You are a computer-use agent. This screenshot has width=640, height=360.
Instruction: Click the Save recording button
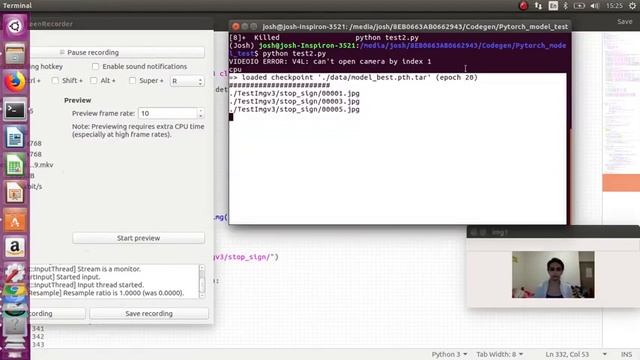[149, 313]
